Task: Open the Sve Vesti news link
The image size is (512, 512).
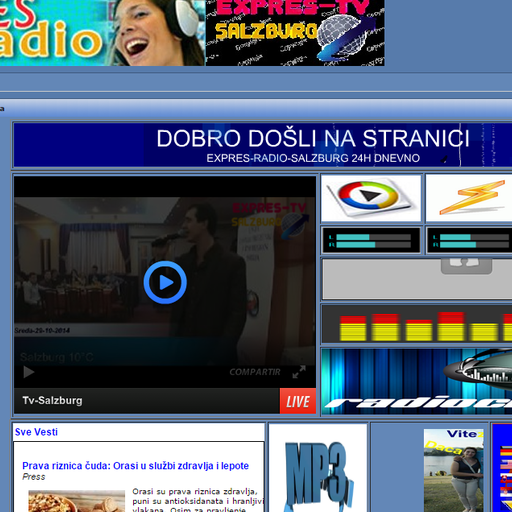Action: coord(36,432)
